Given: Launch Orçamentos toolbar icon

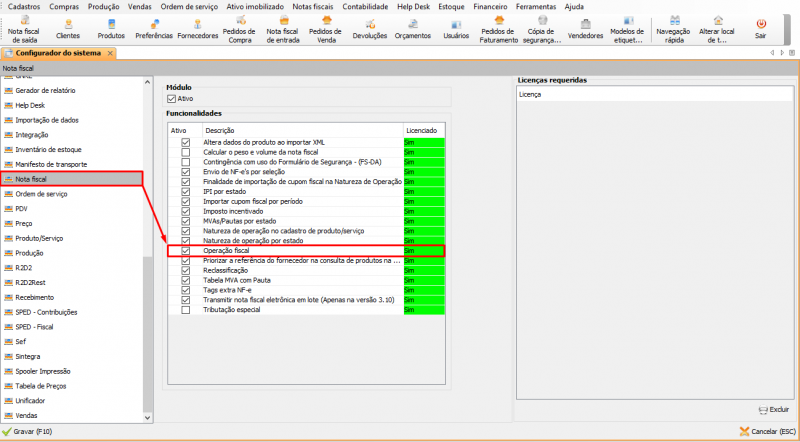Looking at the screenshot, I should pos(412,26).
